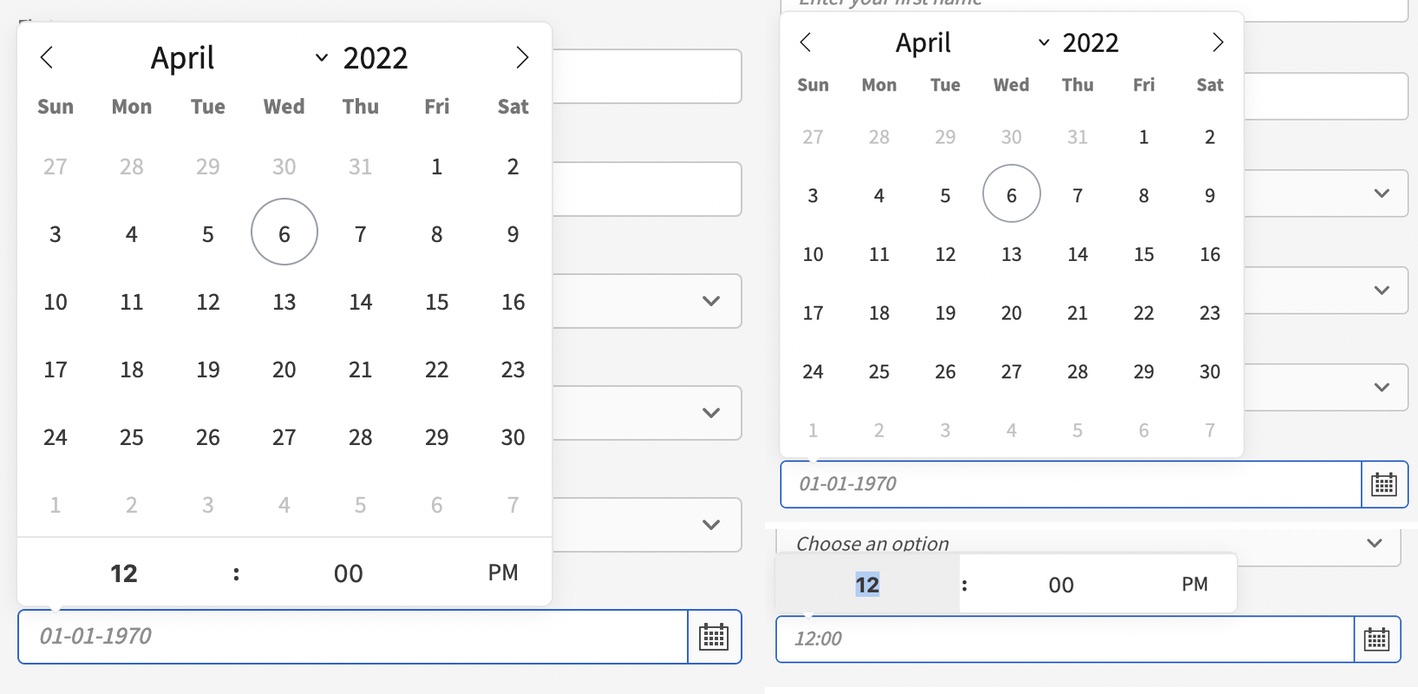Toggle PM indicator on left calendar

coord(502,573)
